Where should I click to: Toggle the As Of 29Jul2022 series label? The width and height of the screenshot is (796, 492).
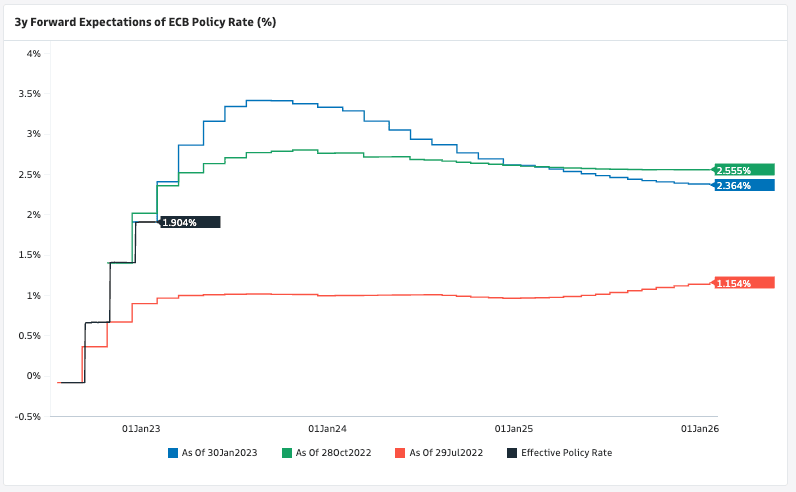click(445, 453)
